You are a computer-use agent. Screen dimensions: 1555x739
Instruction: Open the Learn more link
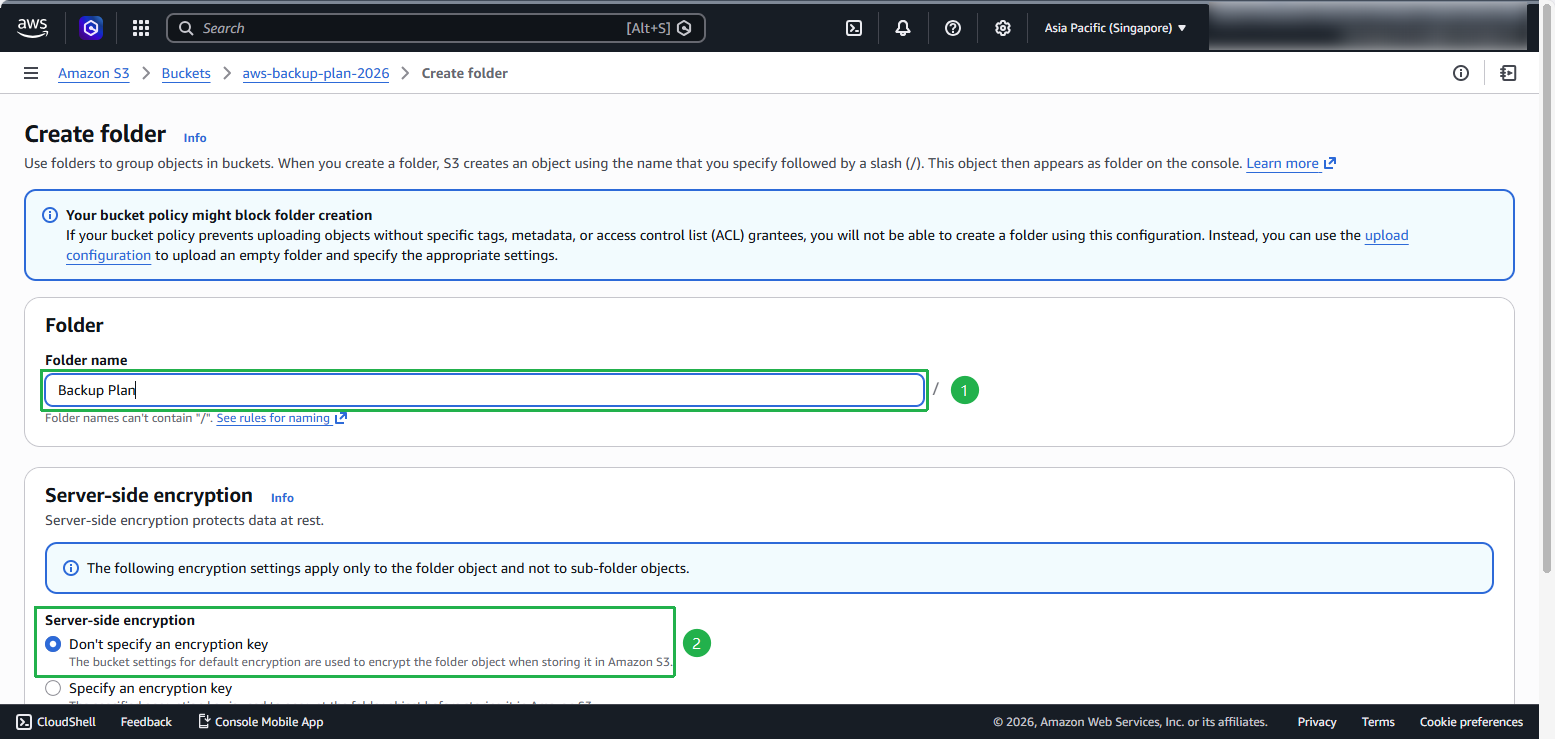coord(1283,163)
